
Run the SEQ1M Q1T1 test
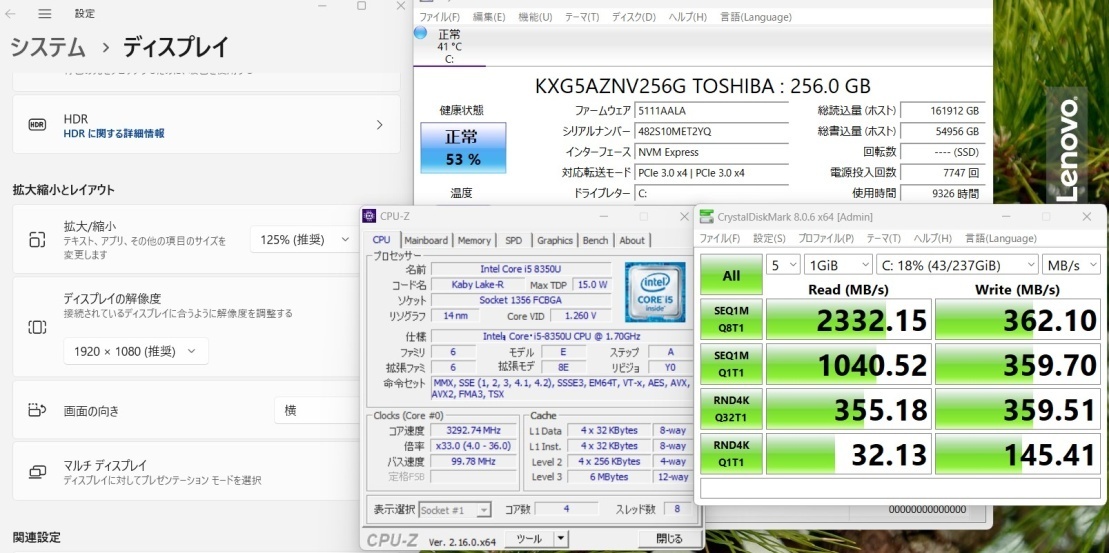click(731, 363)
